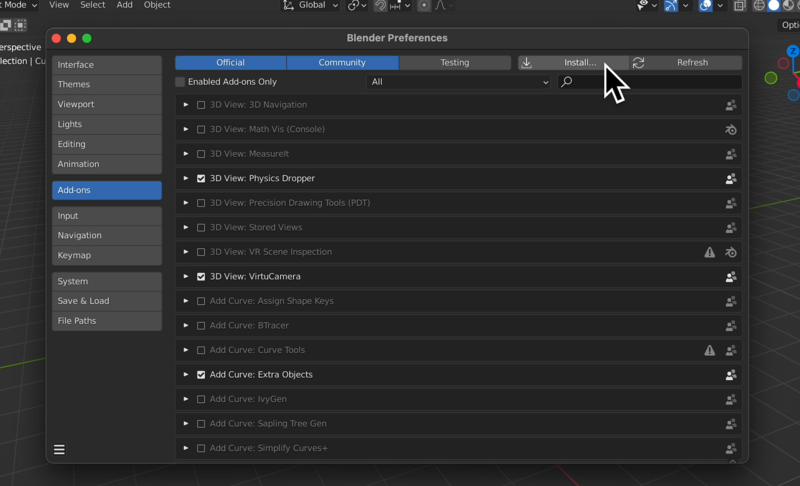Enable the 3D View: MeasureIt checkbox
Screen dimensions: 800x486
coord(201,154)
